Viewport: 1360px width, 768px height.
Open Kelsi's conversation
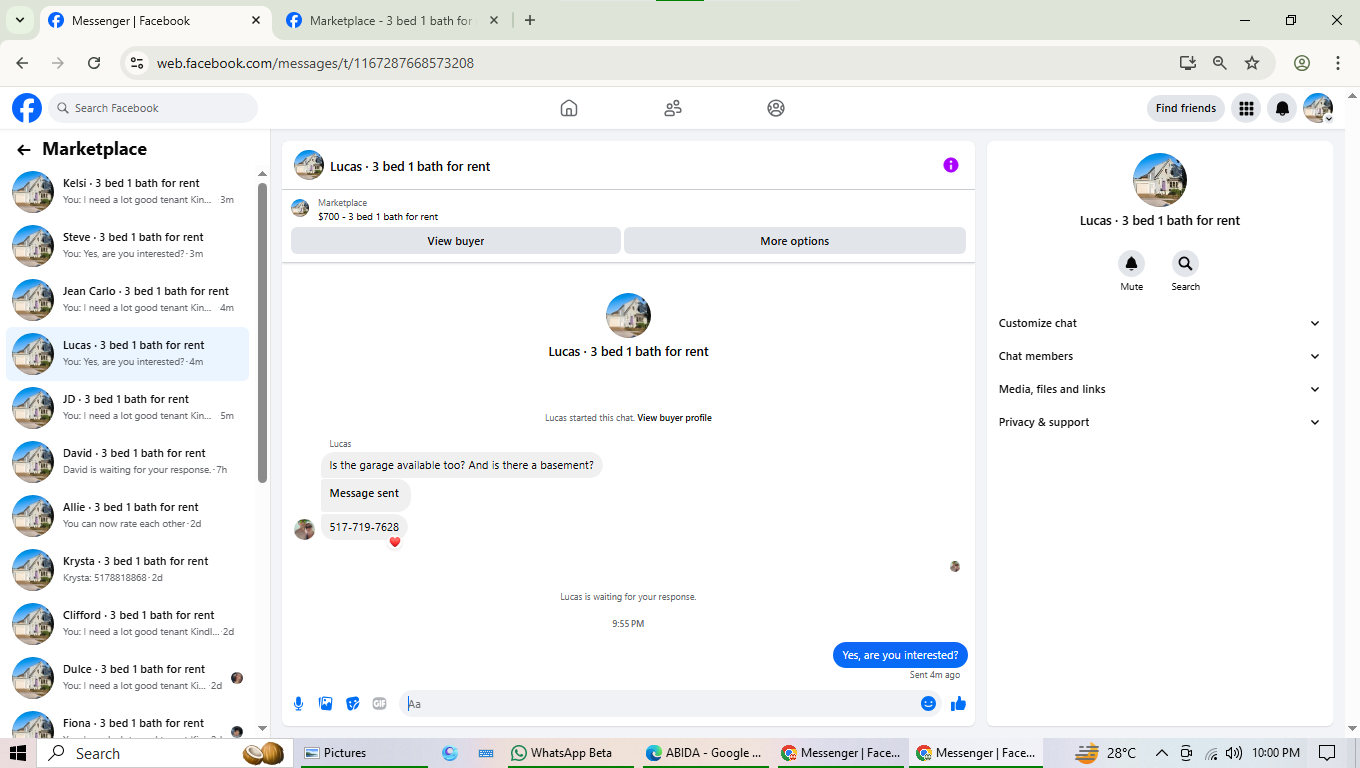tap(128, 191)
